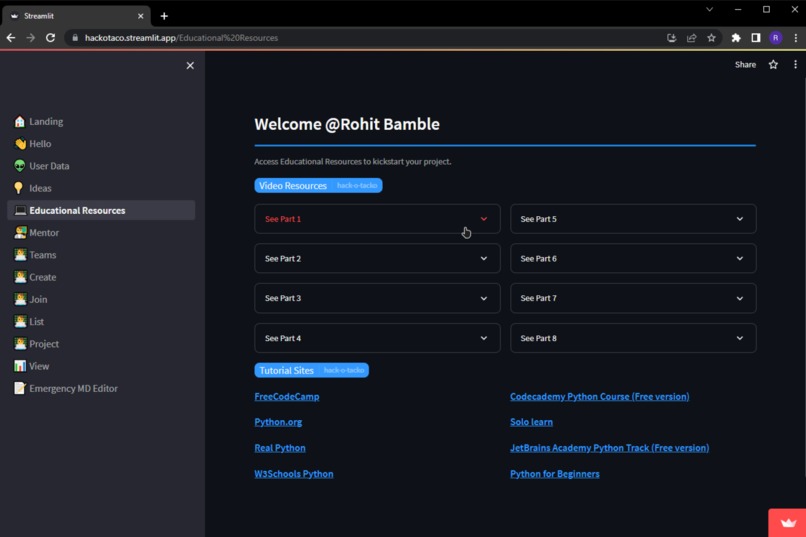Click the memo icon beside Emergency MD Editor

pos(20,388)
